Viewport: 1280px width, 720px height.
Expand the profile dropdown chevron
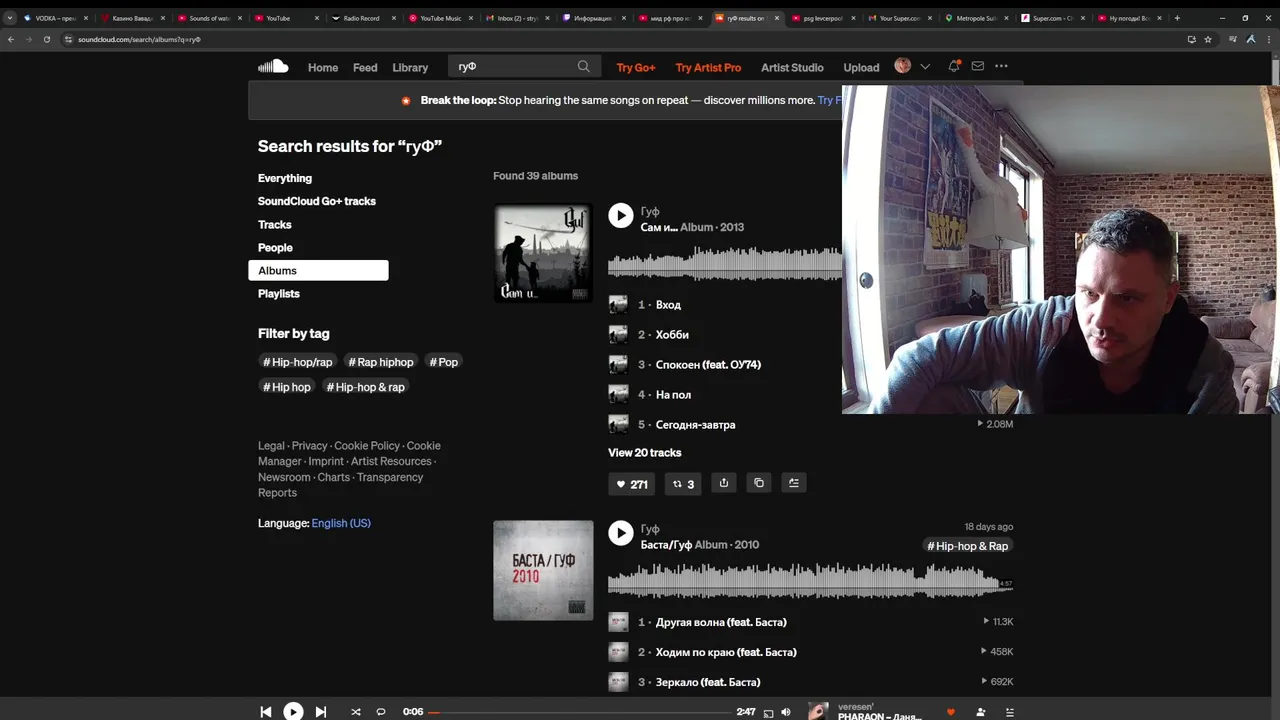pos(925,67)
